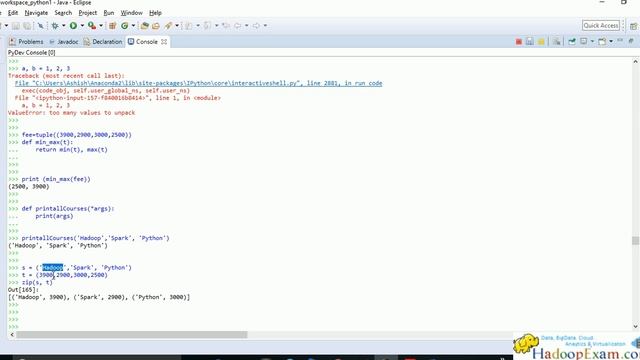Click the horizontal scrollbar left arrow

coord(12,335)
